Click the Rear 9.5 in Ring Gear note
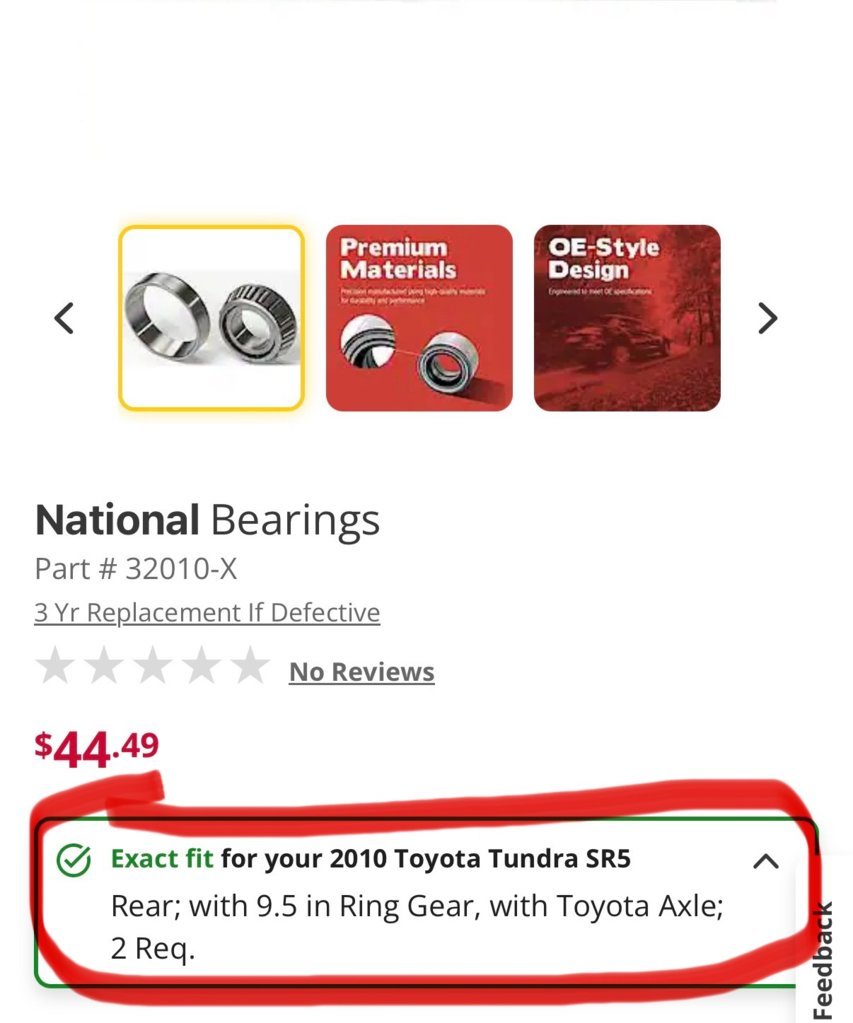 [417, 926]
